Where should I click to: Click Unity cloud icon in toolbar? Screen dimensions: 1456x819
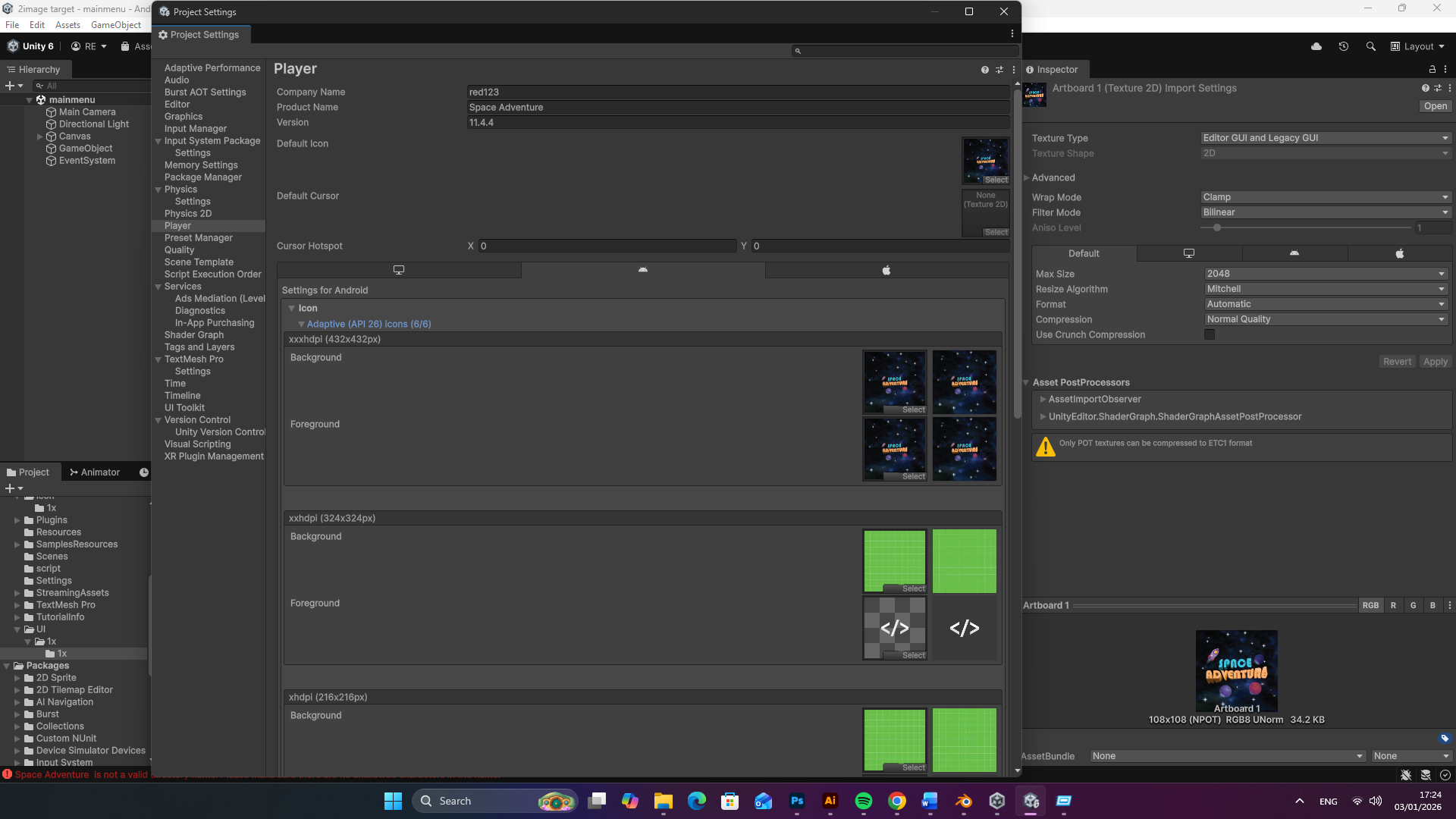point(1316,46)
